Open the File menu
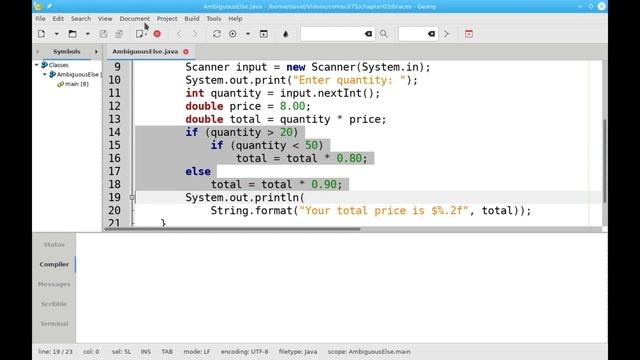The width and height of the screenshot is (640, 360). (x=40, y=18)
